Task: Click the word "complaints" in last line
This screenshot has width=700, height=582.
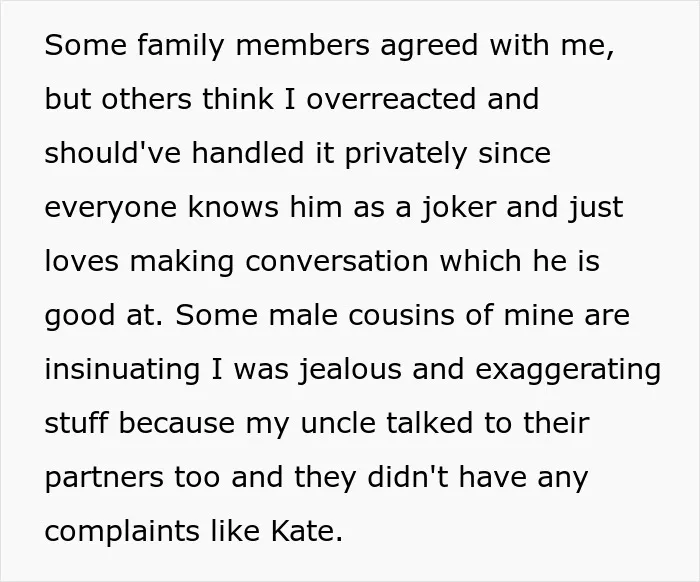Action: (121, 532)
